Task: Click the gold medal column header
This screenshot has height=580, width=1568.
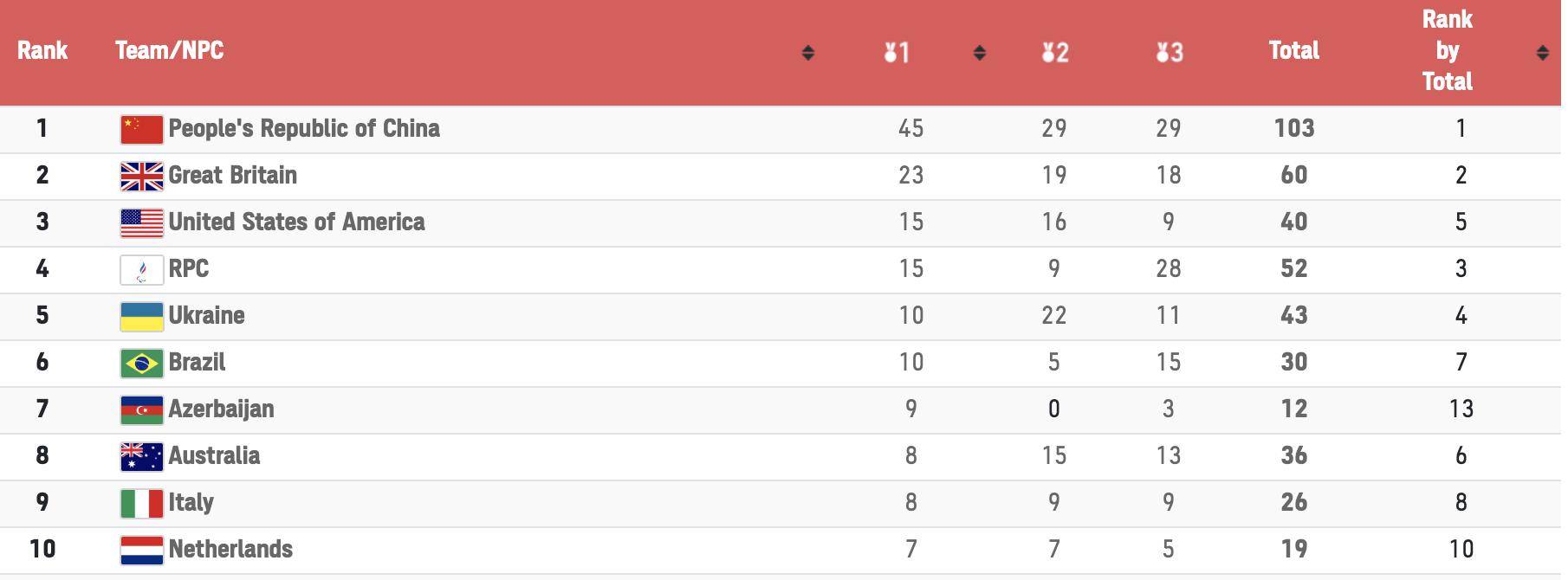Action: (x=897, y=53)
